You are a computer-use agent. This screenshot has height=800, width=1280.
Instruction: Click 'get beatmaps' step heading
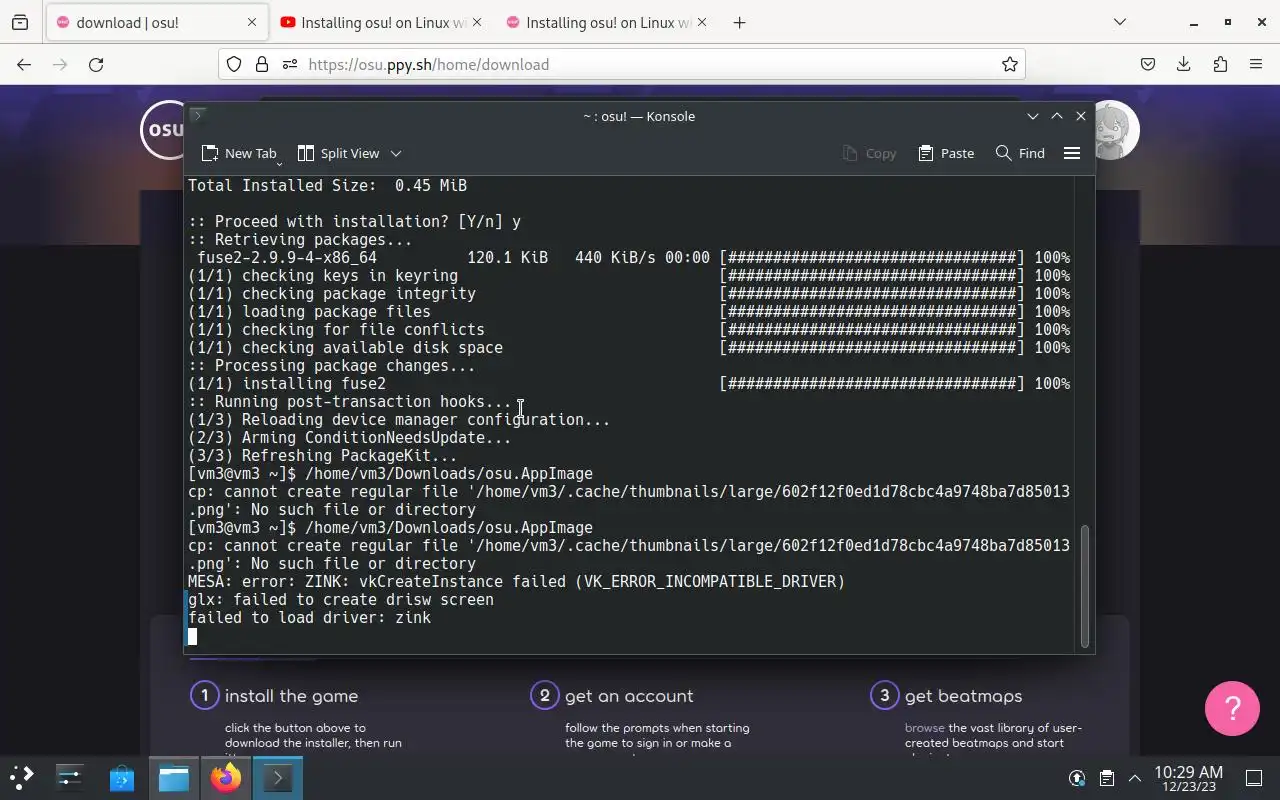(x=963, y=696)
